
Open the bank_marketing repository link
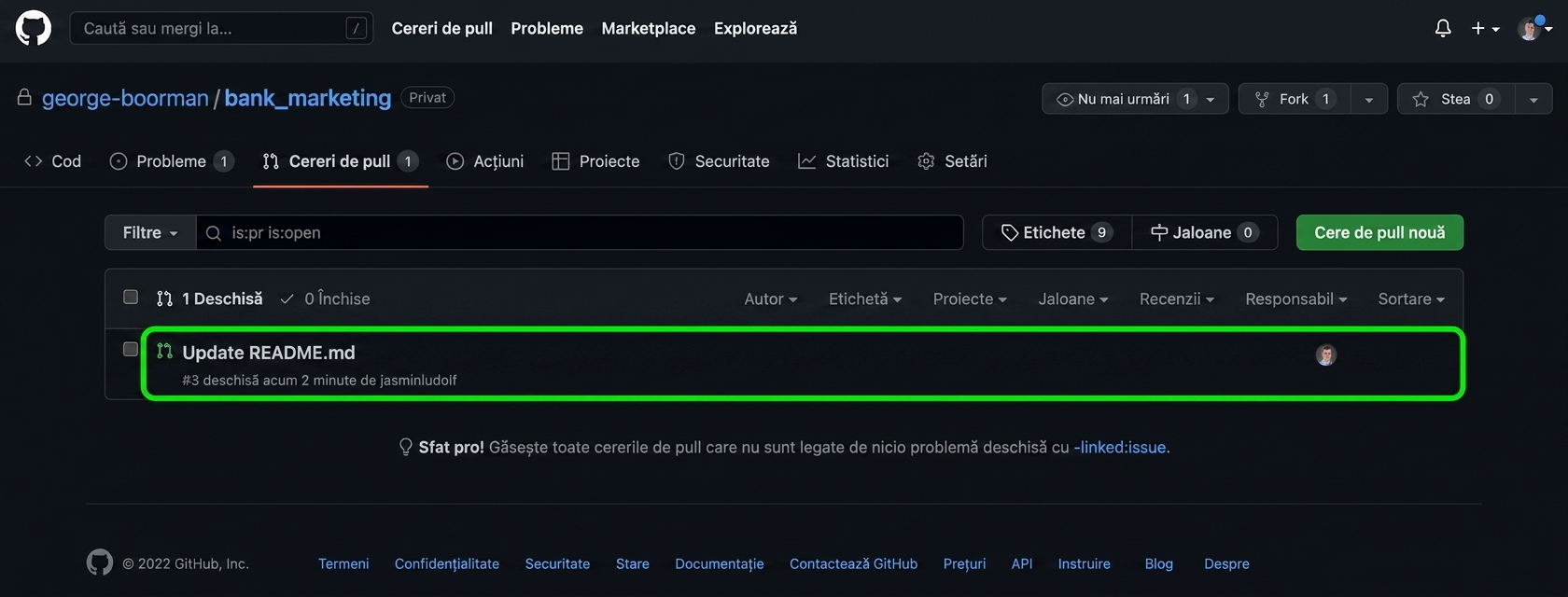(308, 98)
